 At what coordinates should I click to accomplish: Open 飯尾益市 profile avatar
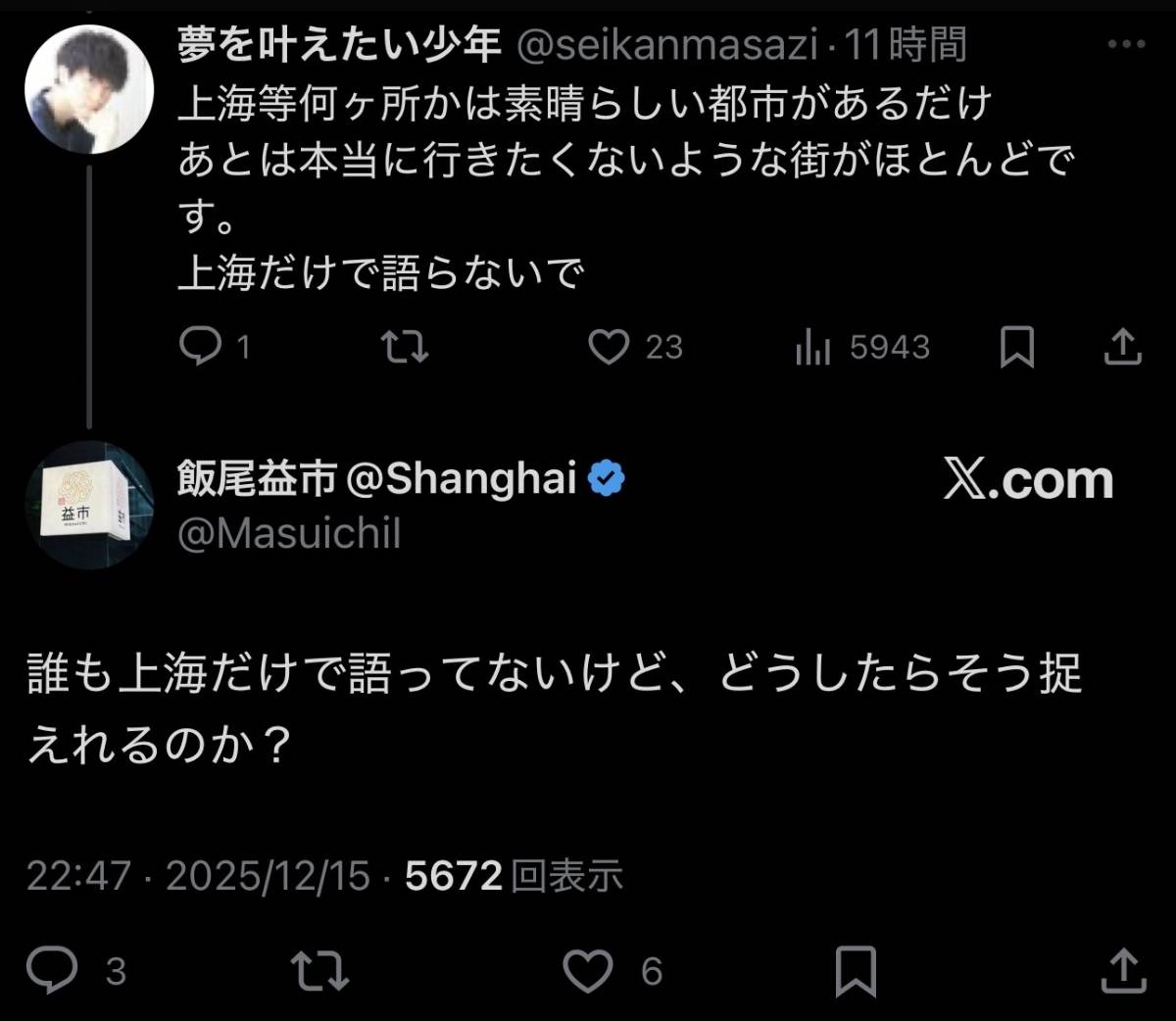[89, 505]
